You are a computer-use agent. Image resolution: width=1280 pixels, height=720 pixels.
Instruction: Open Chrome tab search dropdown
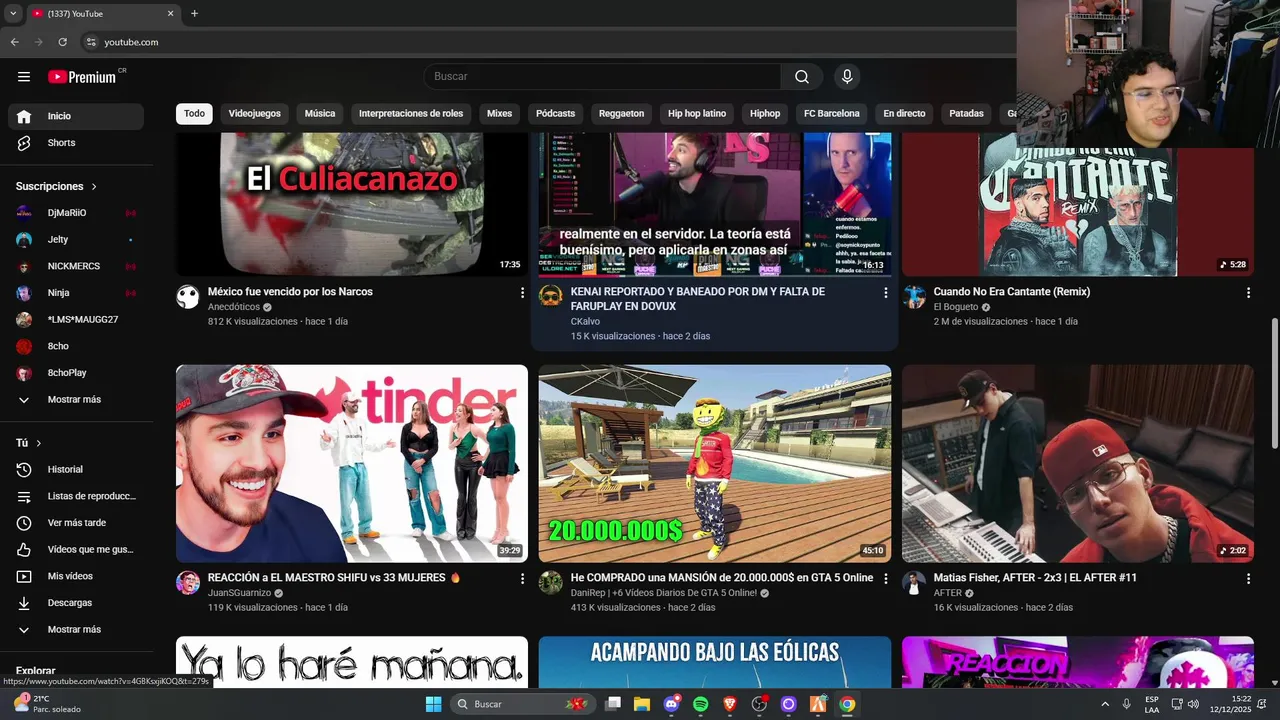(13, 14)
